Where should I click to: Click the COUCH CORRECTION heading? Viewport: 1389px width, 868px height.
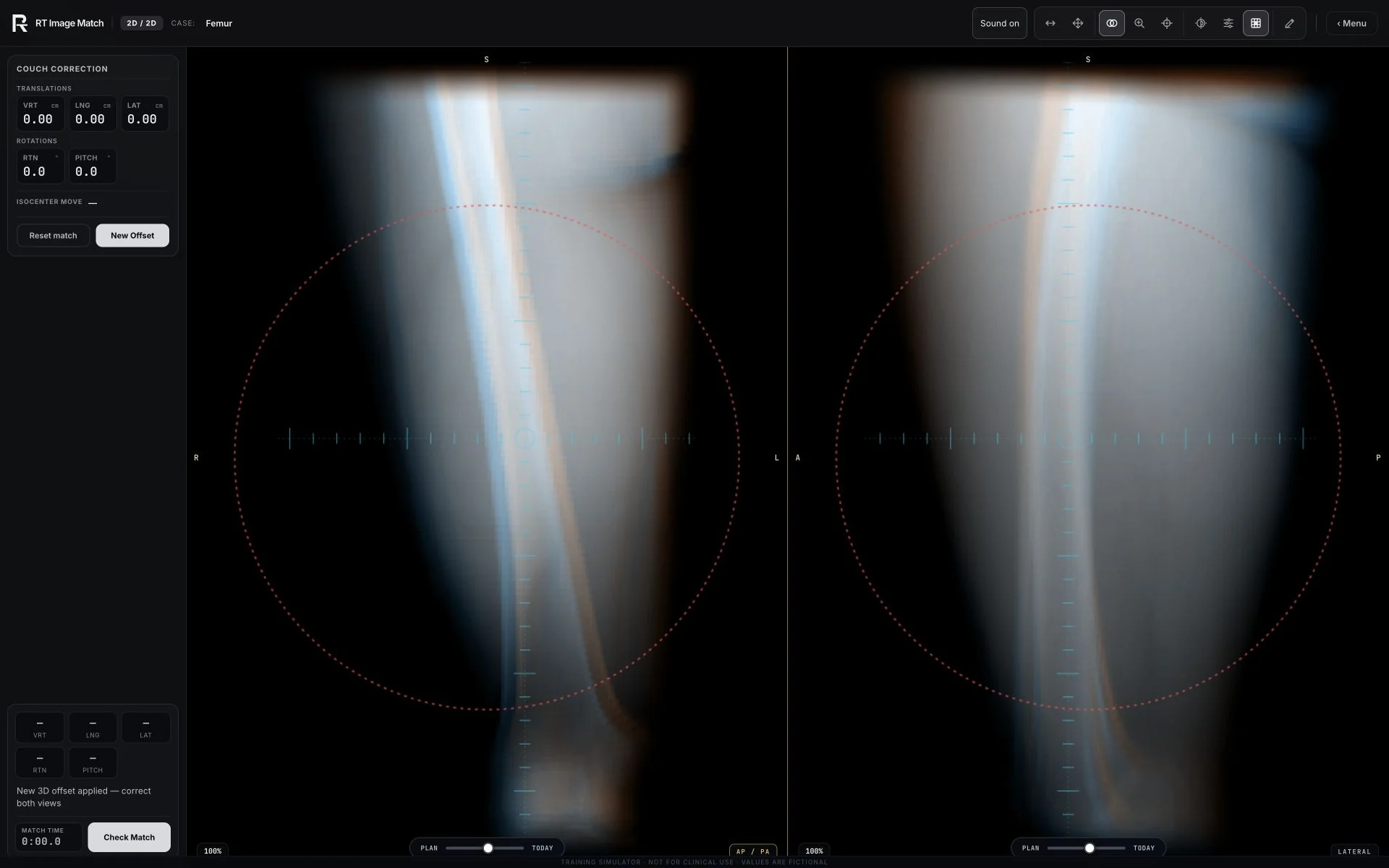click(x=62, y=69)
